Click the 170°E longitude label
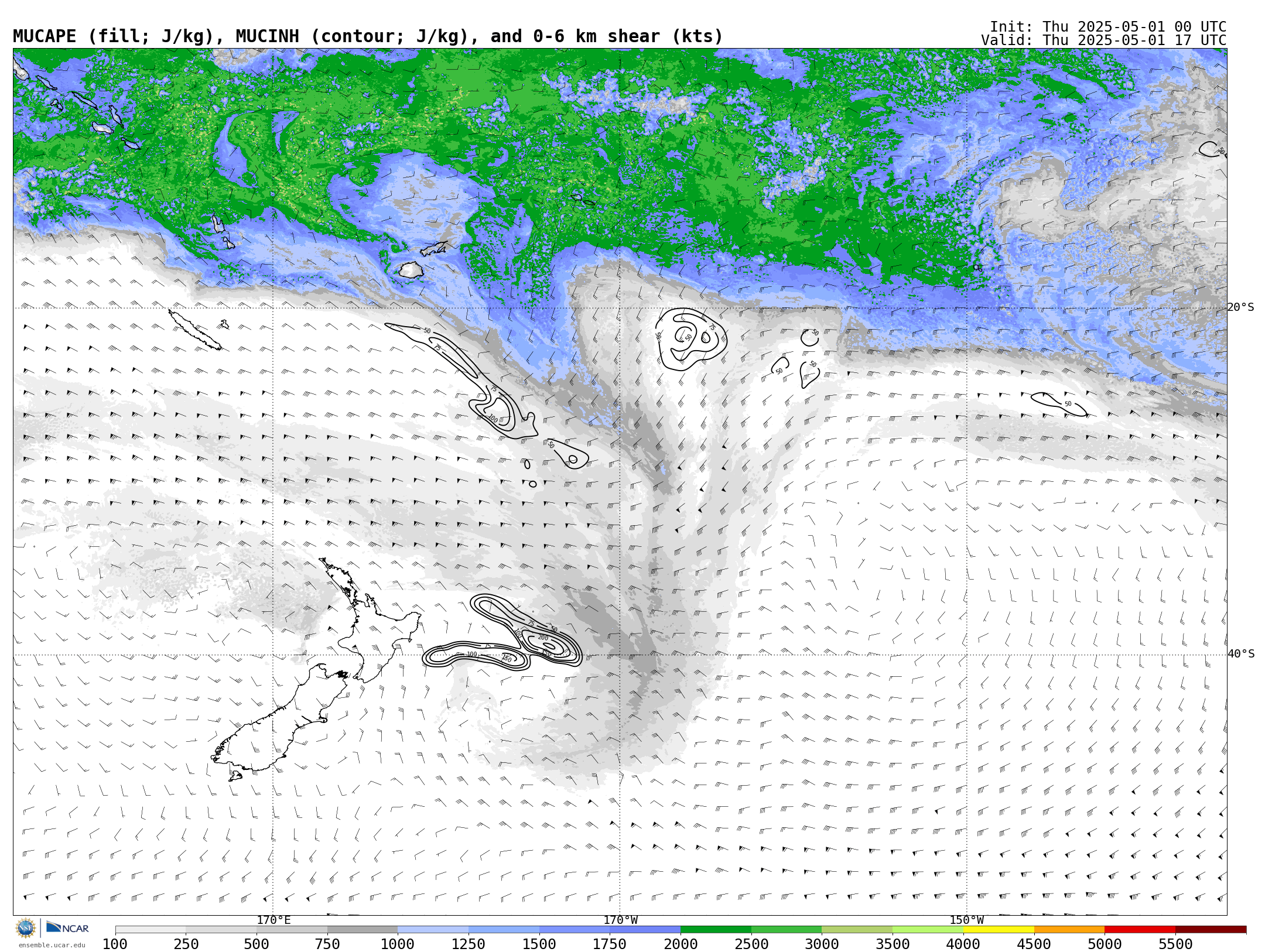 coord(273,920)
